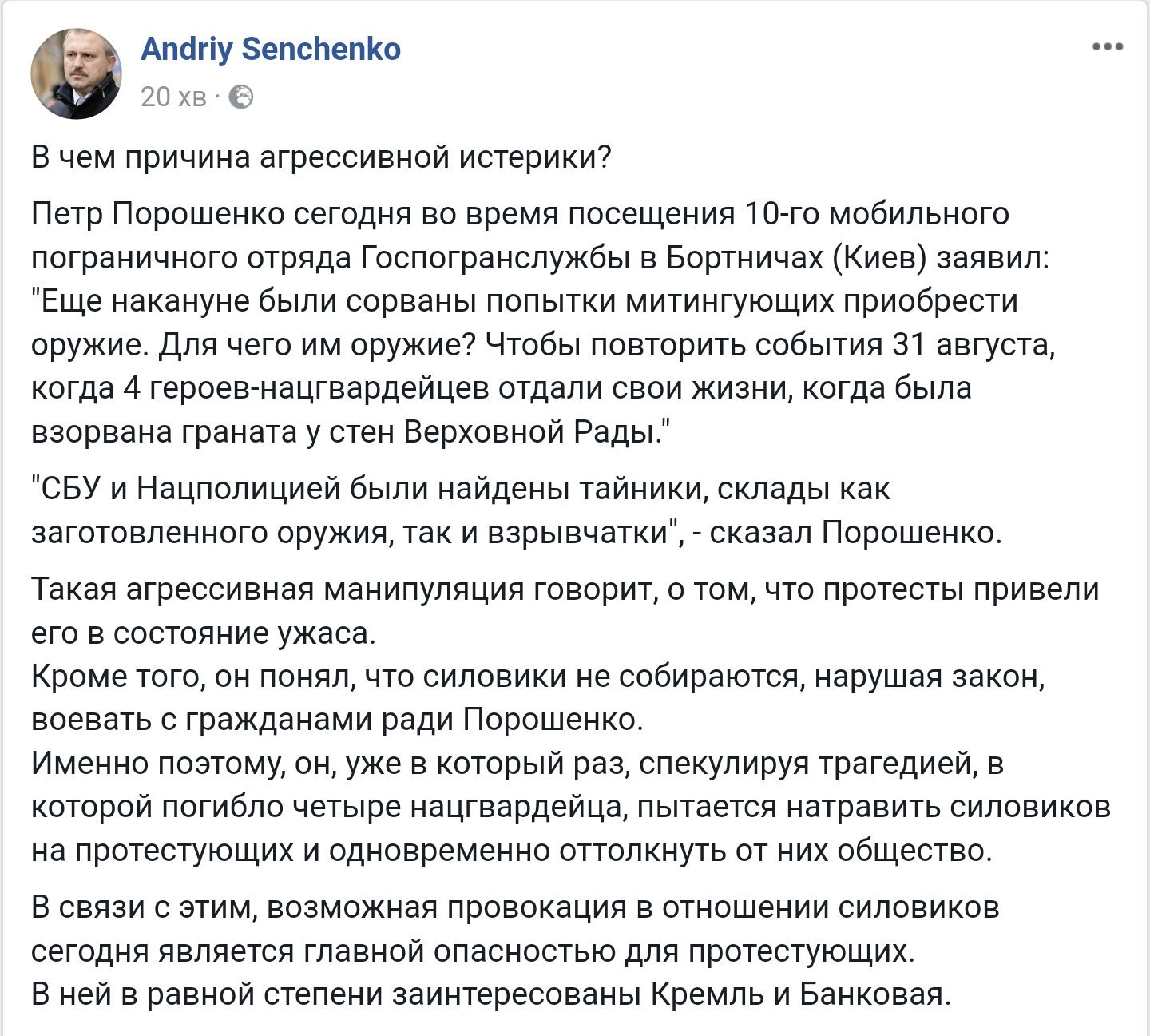Click the line starting "Кроме того, он понял"
The height and width of the screenshot is (1036, 1150).
pyautogui.click(x=537, y=676)
